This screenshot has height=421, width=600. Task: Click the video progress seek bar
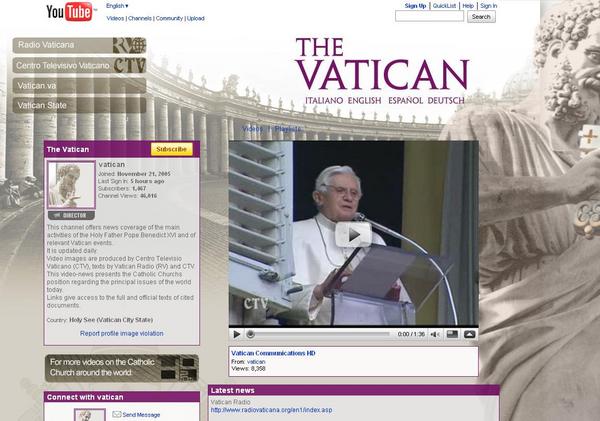coord(320,334)
